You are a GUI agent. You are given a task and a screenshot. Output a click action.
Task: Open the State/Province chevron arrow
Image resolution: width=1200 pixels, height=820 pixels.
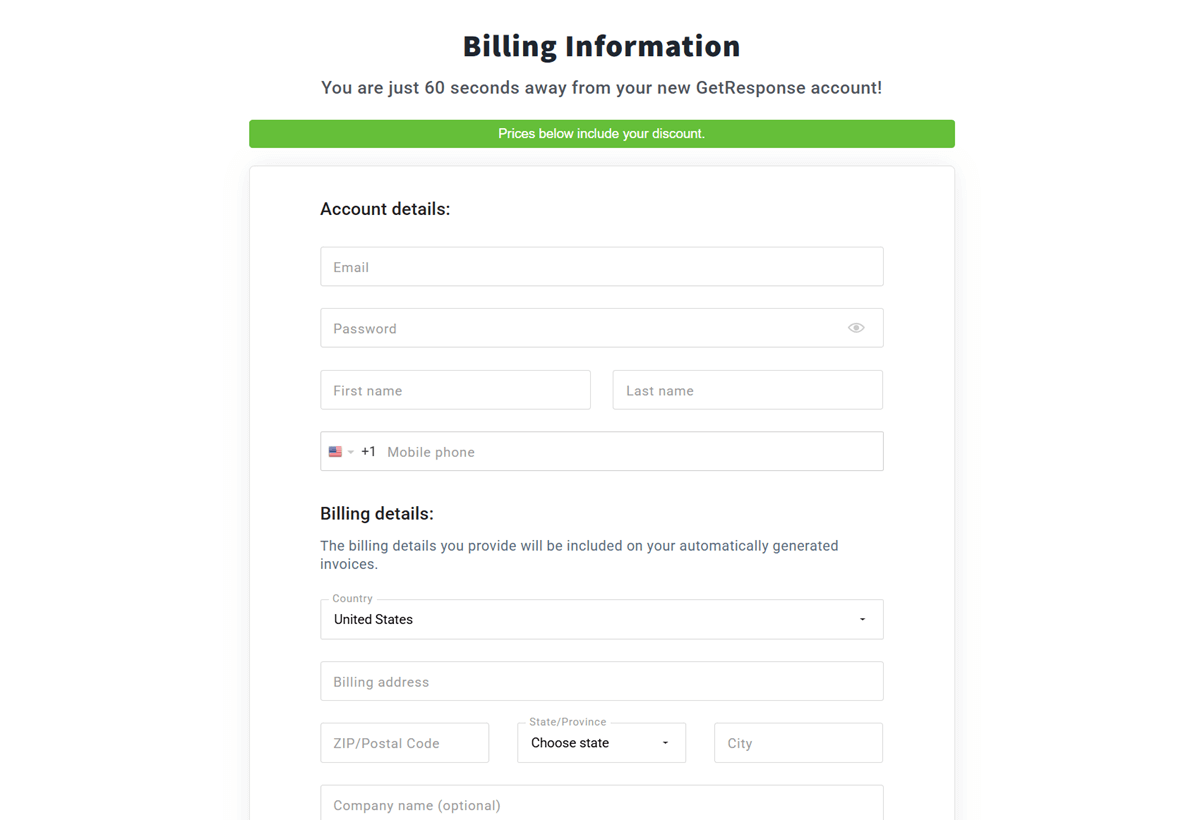664,743
